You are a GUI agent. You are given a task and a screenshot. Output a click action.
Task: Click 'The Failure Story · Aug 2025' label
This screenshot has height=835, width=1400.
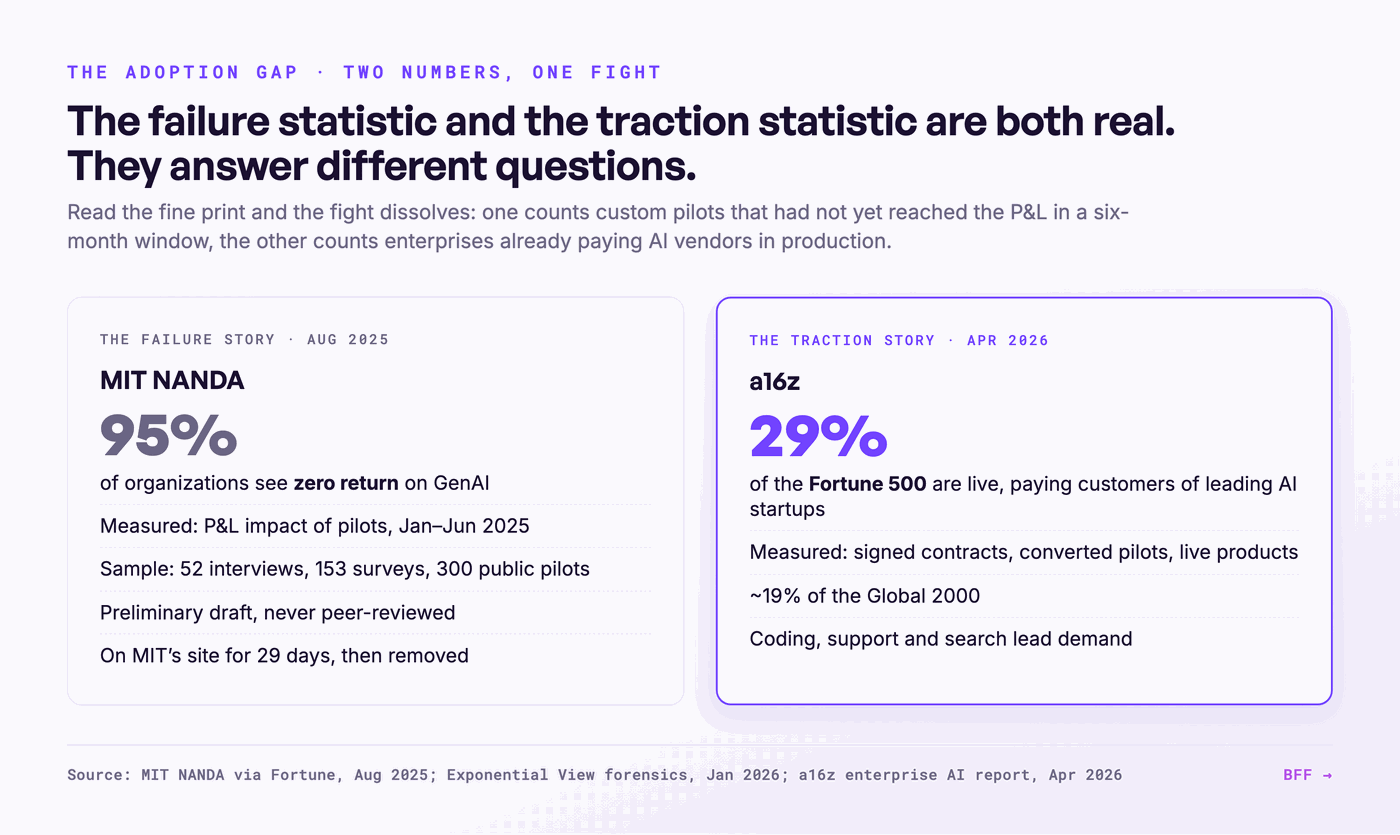244,339
